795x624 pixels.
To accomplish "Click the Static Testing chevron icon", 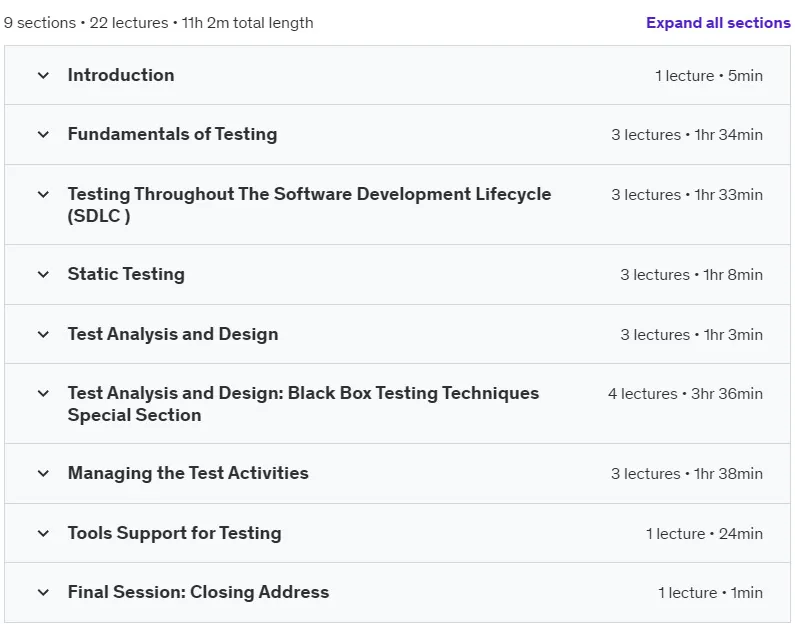I will pyautogui.click(x=44, y=275).
